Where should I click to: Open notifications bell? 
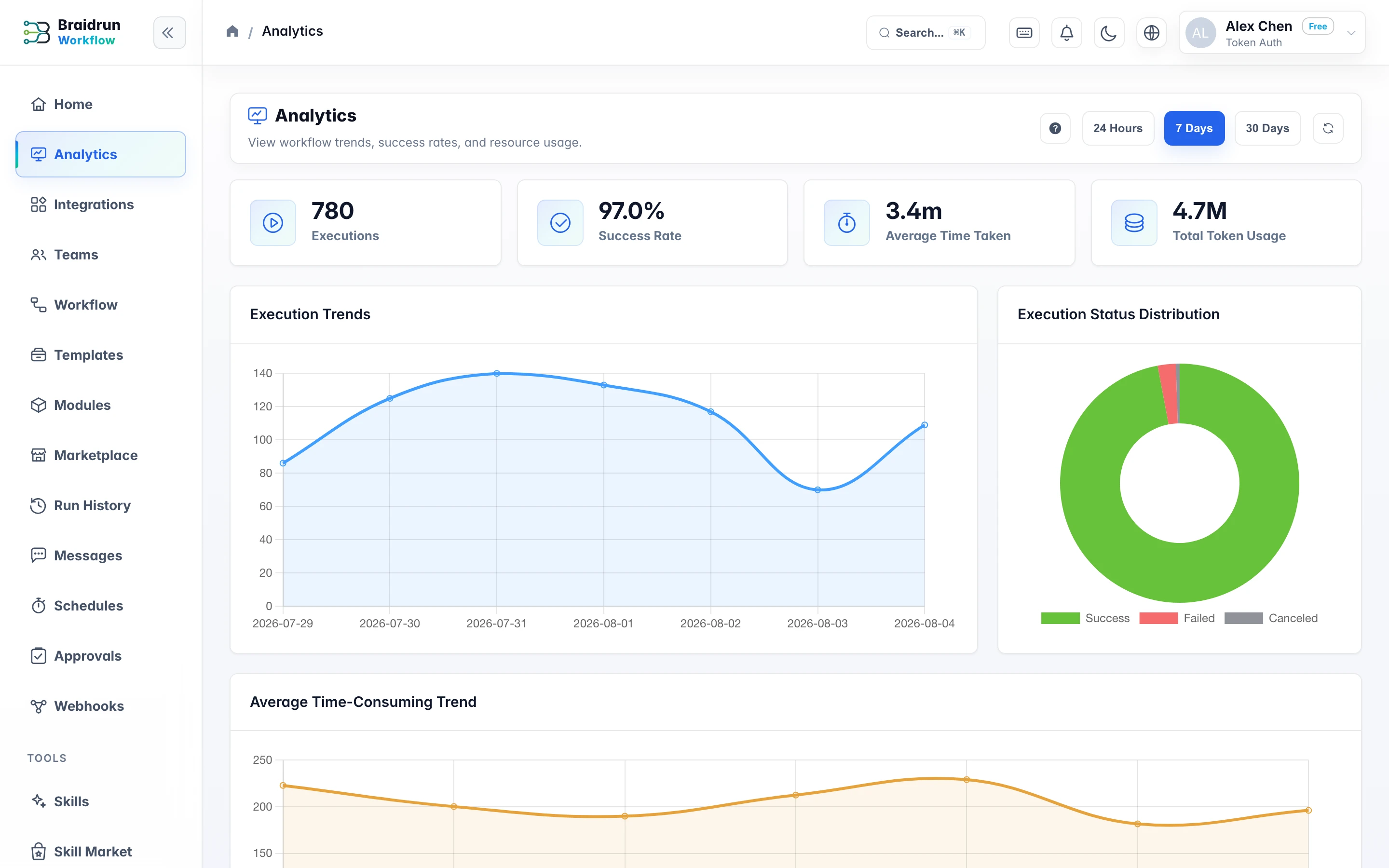[x=1066, y=33]
